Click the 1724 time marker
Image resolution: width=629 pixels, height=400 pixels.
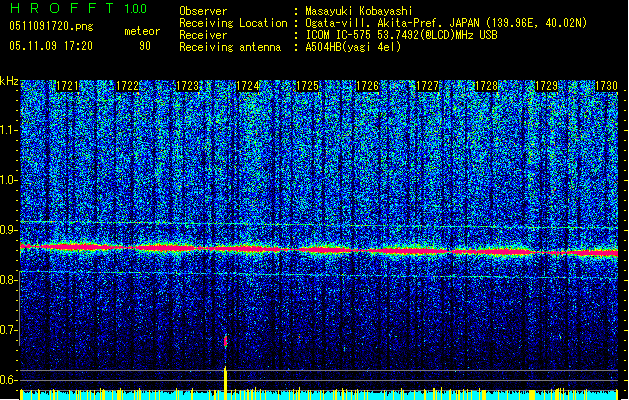tap(248, 86)
